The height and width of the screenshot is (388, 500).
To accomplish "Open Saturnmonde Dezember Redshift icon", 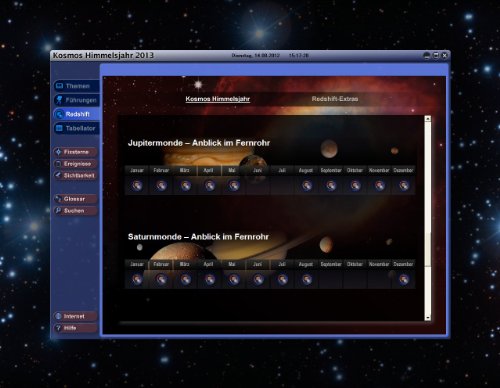I will 404,279.
